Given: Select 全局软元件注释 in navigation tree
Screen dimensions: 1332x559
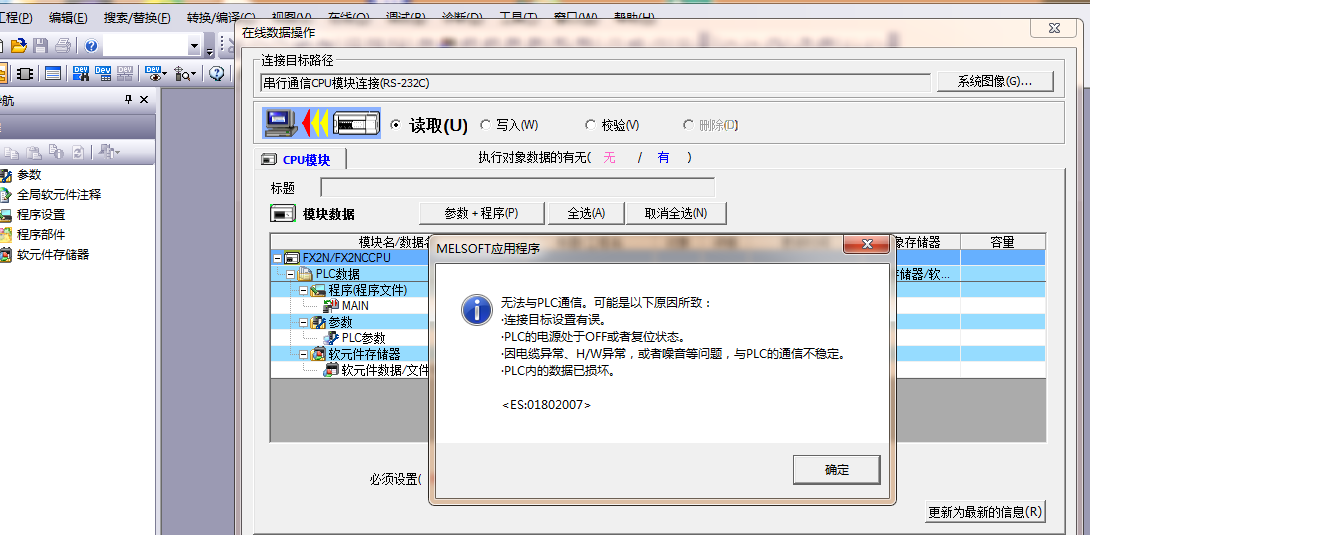Looking at the screenshot, I should tap(59, 195).
